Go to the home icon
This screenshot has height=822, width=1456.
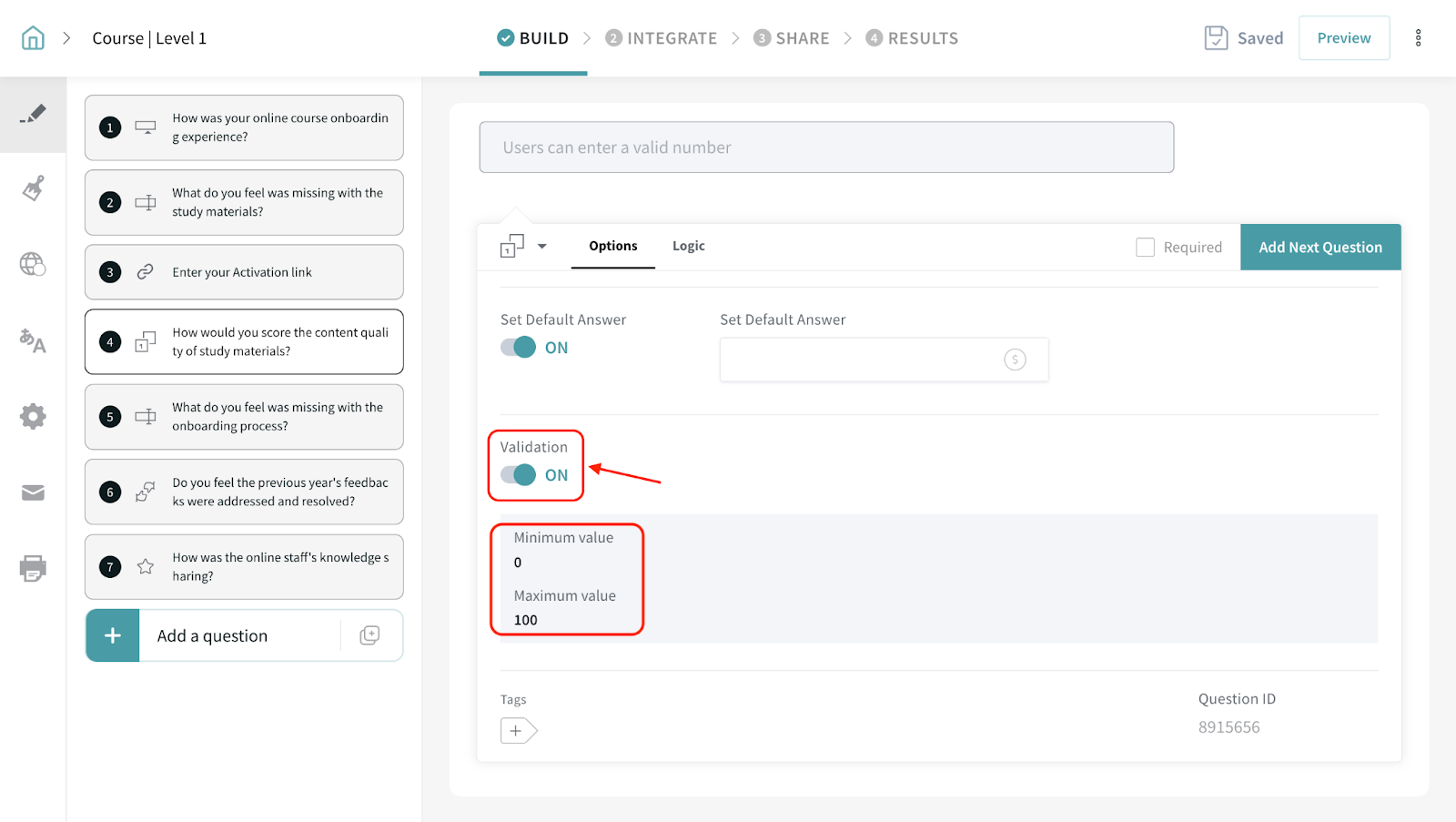(x=33, y=38)
